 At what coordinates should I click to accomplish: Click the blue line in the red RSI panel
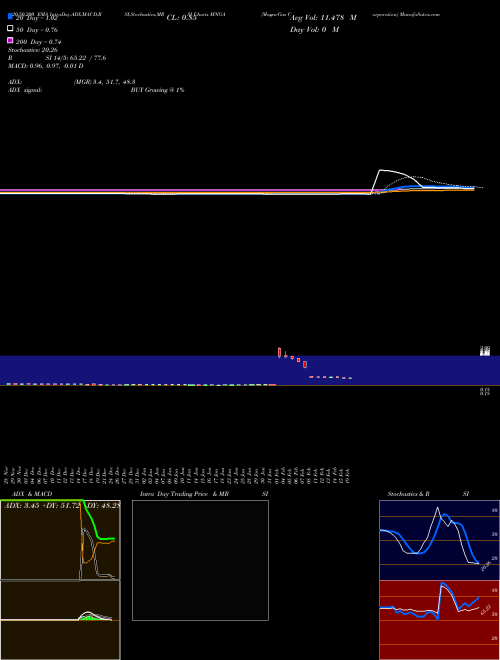coord(443,584)
